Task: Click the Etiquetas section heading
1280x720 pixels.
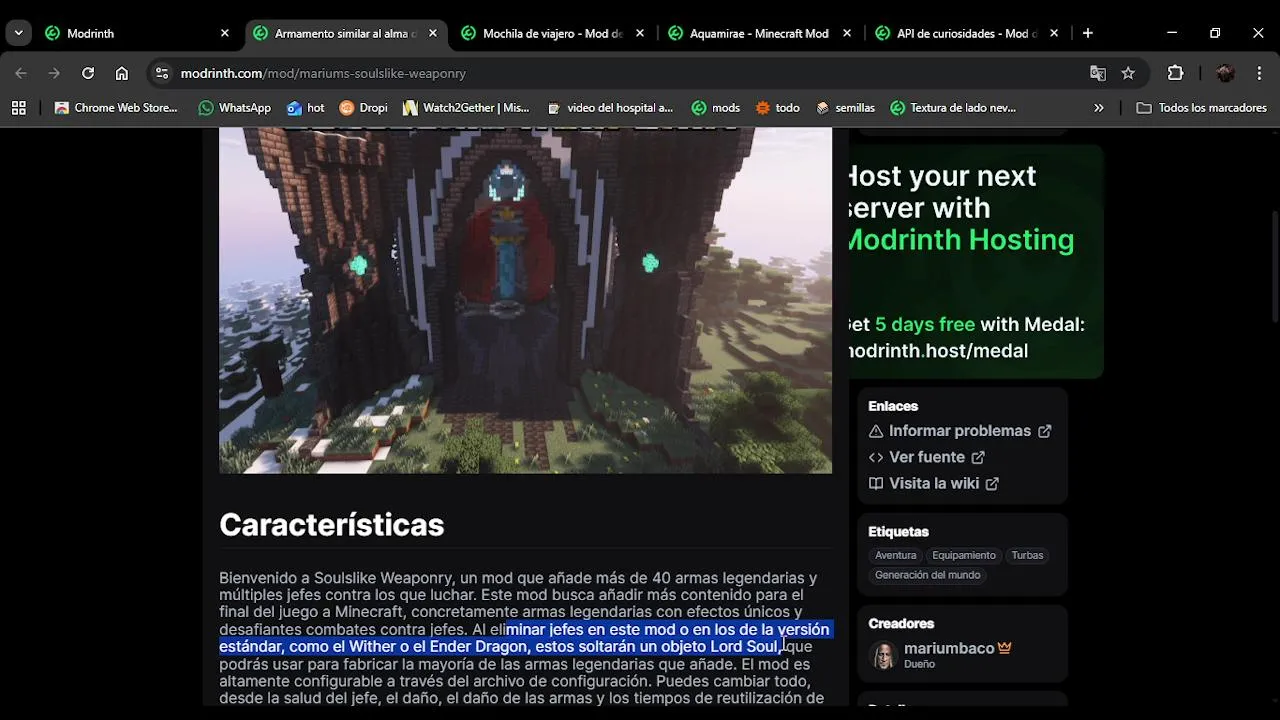Action: click(x=898, y=532)
